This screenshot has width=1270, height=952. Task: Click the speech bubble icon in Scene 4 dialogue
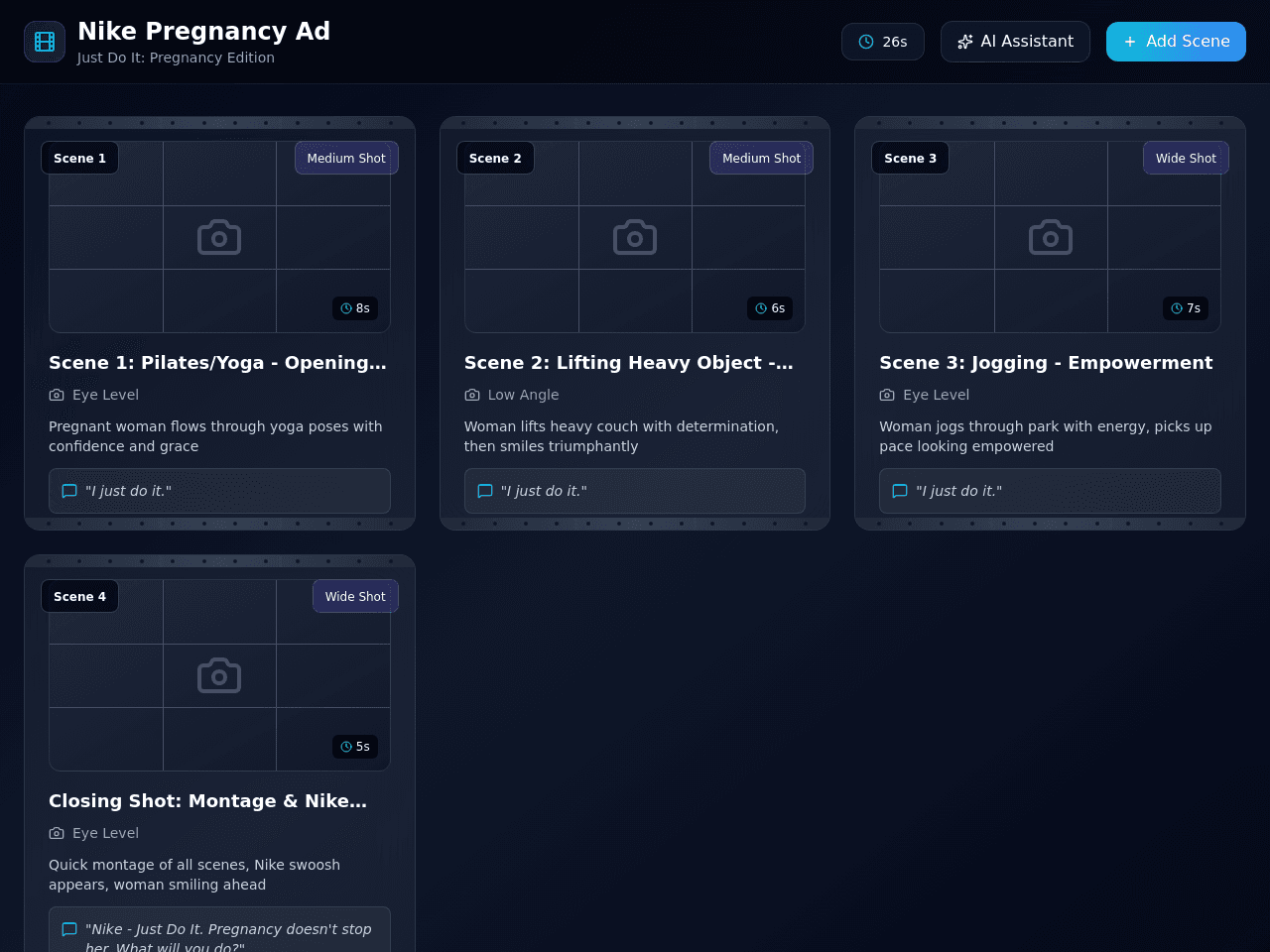[69, 929]
